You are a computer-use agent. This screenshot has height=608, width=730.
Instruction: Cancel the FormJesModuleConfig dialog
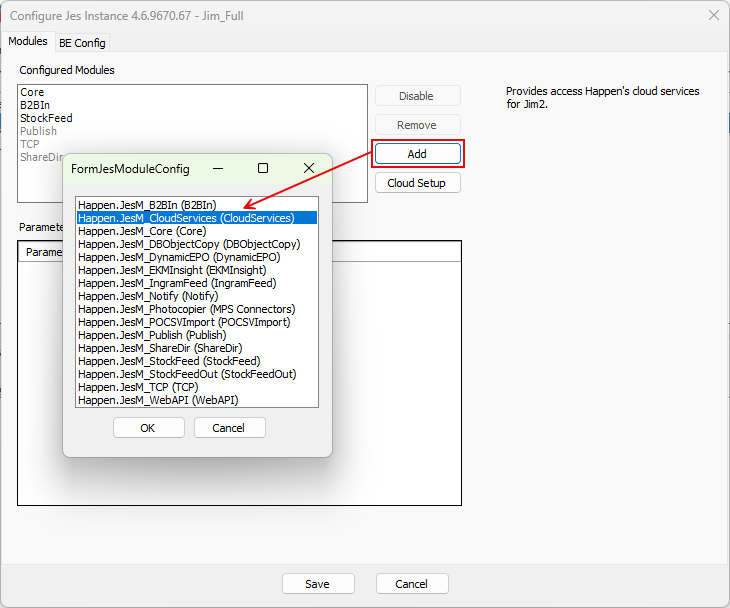pyautogui.click(x=229, y=428)
